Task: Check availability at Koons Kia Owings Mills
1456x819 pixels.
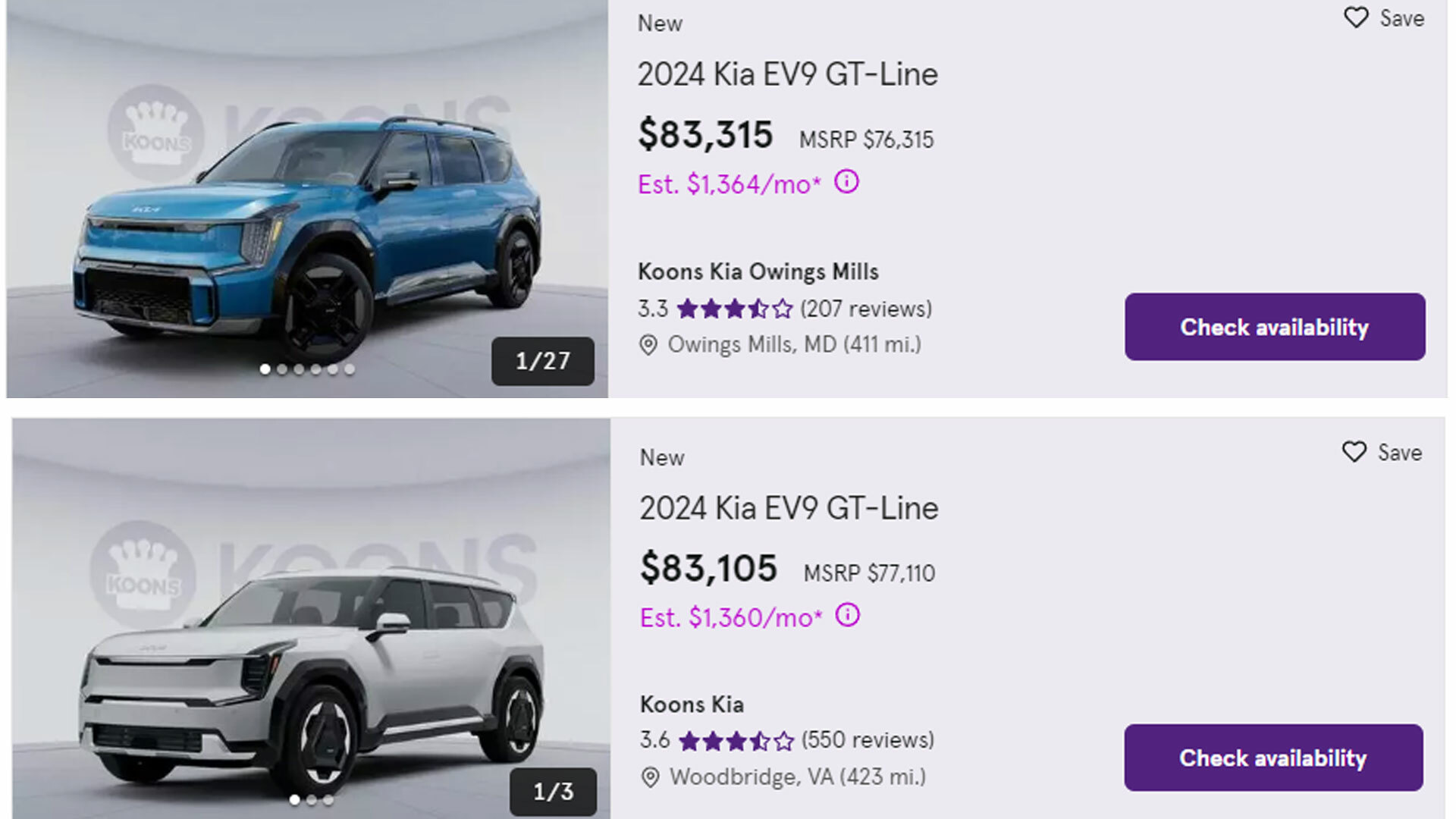Action: click(x=1274, y=327)
